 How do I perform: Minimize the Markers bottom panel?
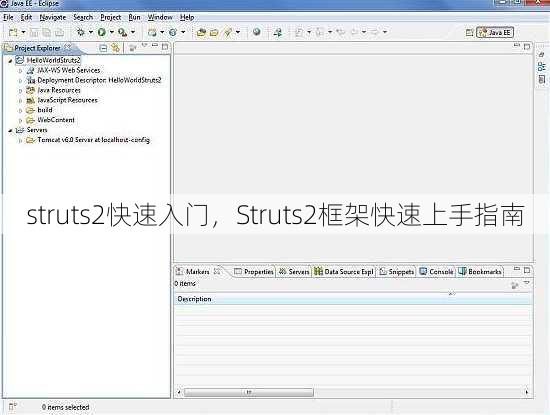coord(517,269)
